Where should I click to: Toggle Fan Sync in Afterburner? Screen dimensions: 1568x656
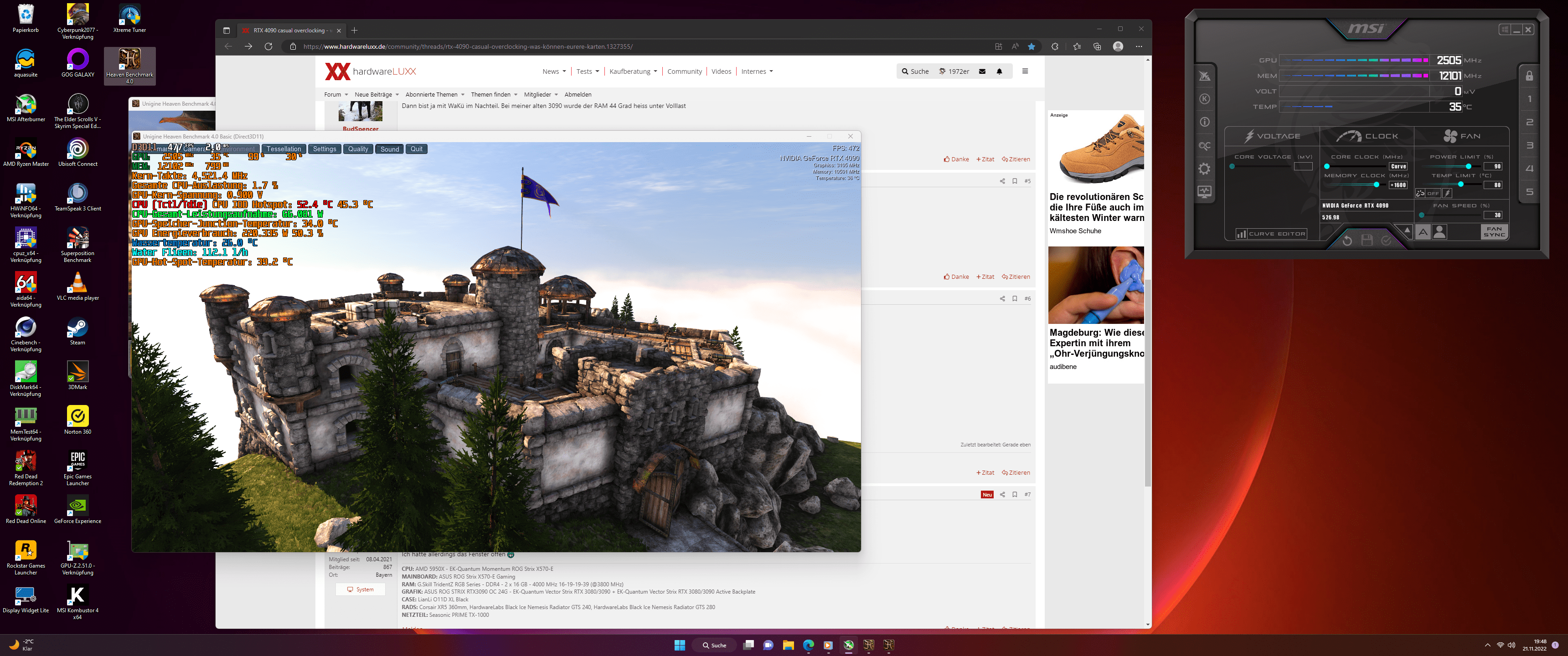1494,232
